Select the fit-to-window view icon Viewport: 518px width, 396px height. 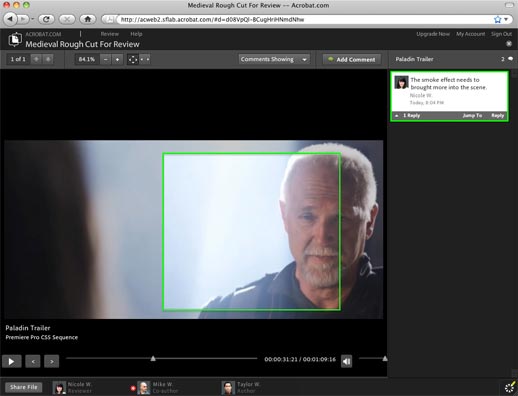coord(133,59)
